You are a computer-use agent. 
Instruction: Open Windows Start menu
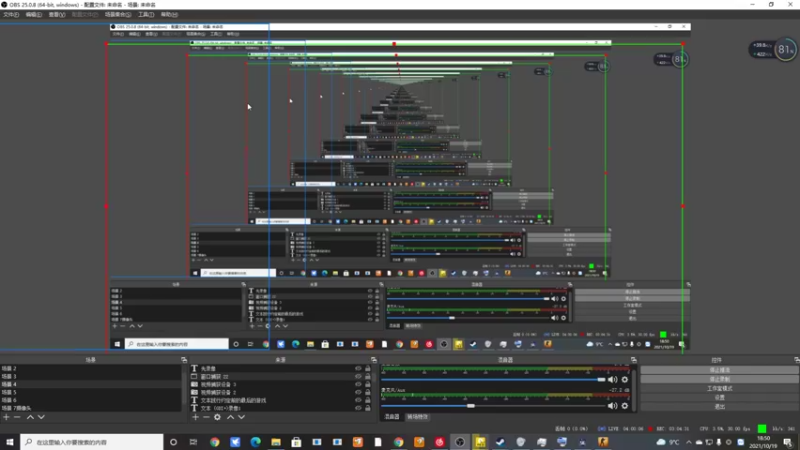pos(10,442)
